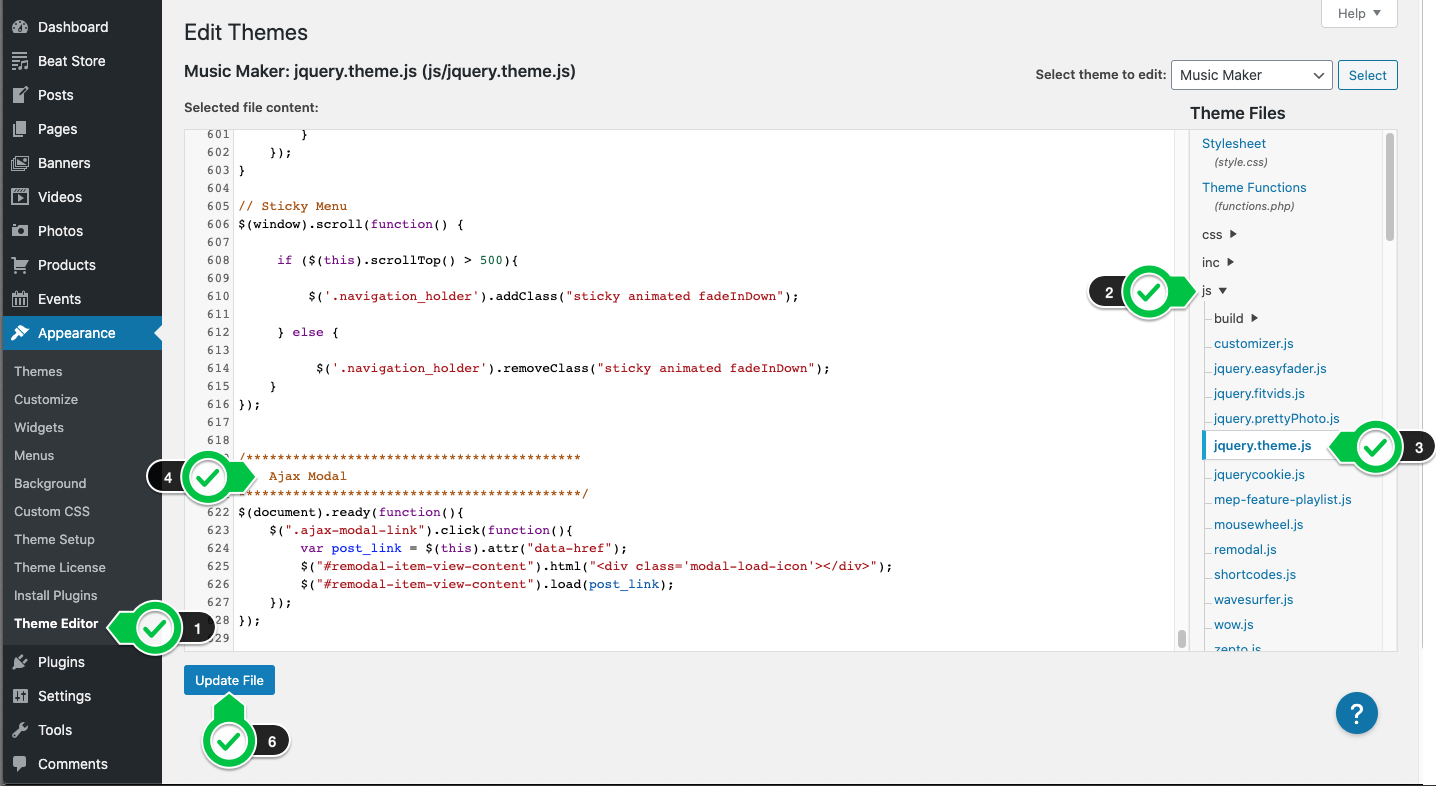Open the Events menu item
The width and height of the screenshot is (1436, 786).
click(59, 299)
